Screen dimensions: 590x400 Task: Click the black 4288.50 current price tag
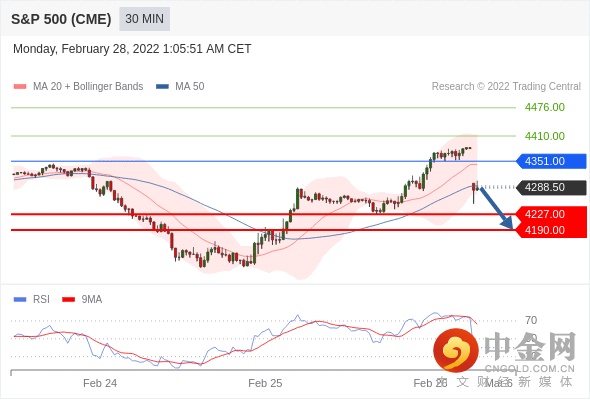pos(551,187)
